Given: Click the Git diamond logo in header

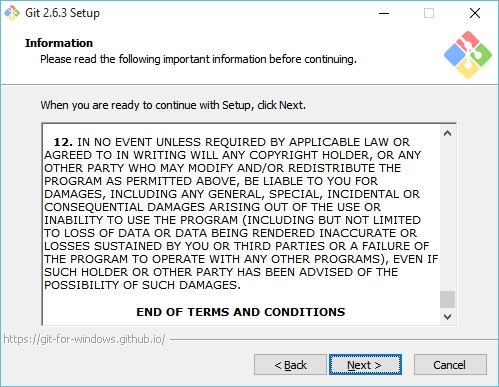Looking at the screenshot, I should point(468,55).
